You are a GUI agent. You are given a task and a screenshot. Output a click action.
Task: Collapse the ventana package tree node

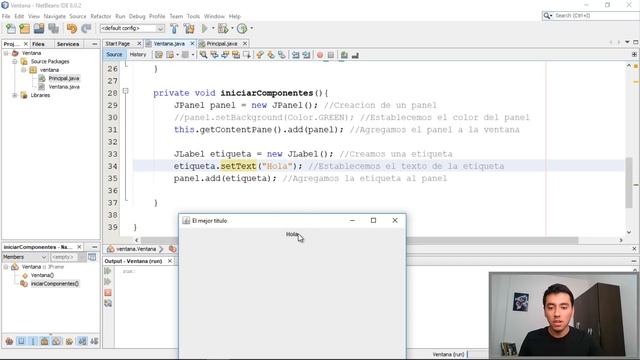(x=24, y=70)
